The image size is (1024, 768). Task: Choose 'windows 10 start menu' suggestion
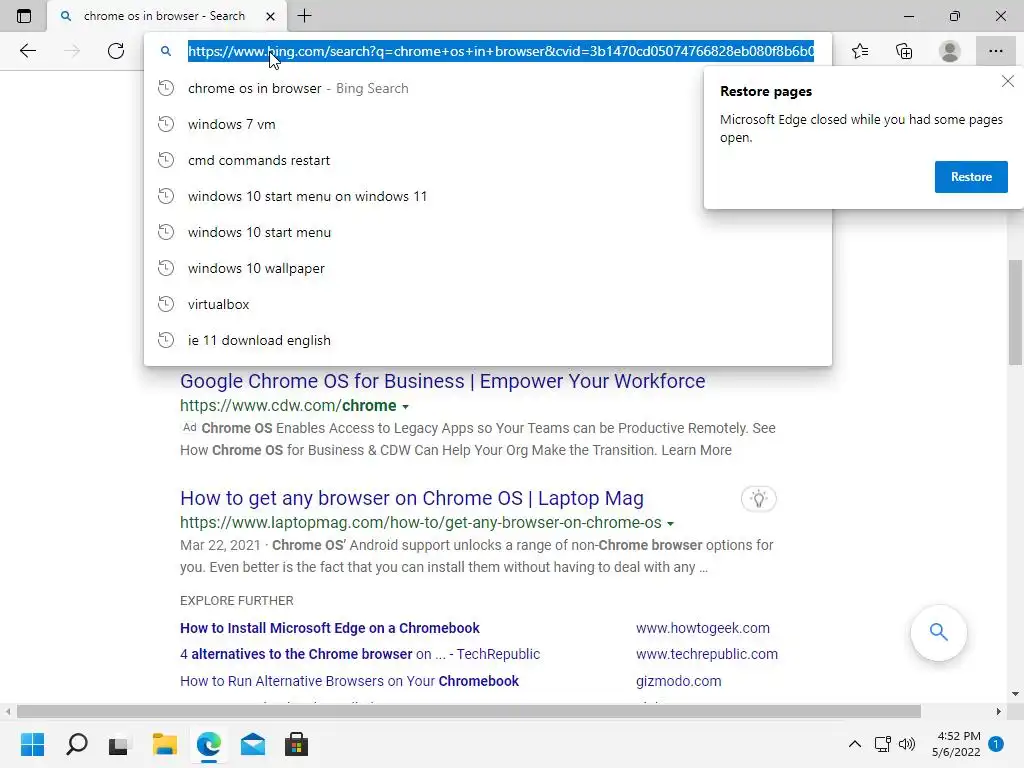click(488, 232)
